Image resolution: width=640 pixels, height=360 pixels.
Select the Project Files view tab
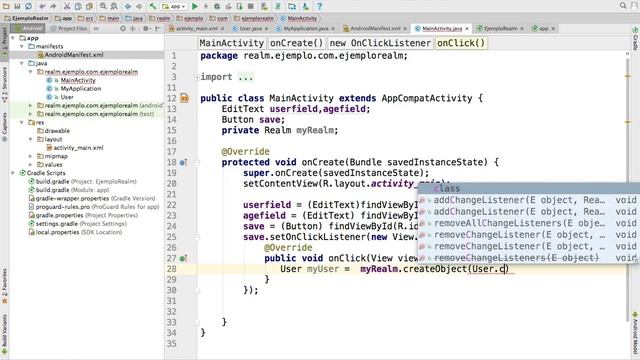tap(69, 29)
